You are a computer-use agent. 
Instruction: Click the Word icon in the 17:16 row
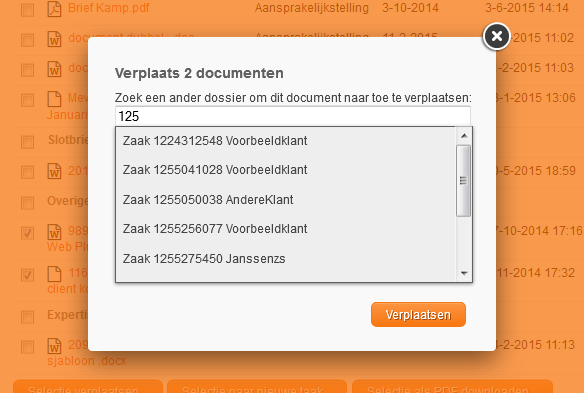click(x=54, y=232)
